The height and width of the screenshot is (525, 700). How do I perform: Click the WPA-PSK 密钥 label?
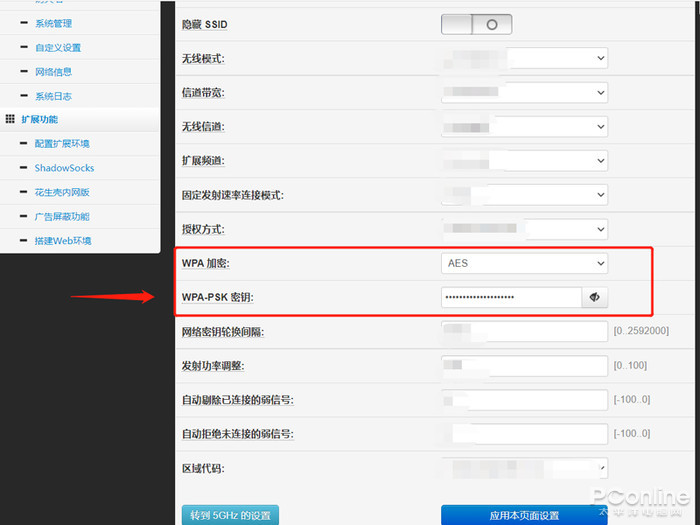pos(217,297)
